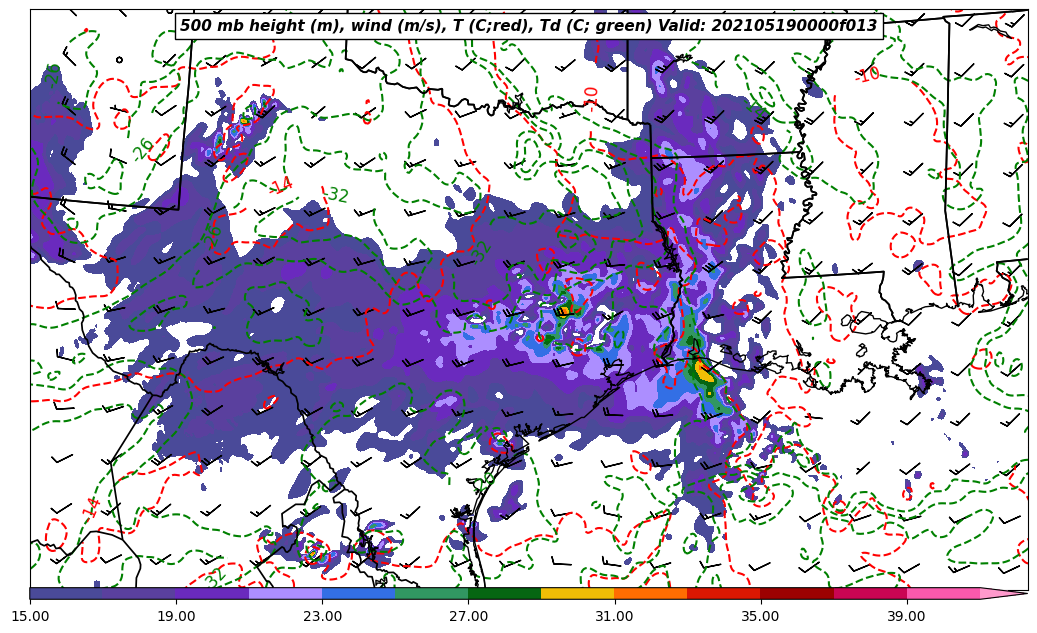
Task: Click the dark red colorbar segment
Action: (x=796, y=593)
